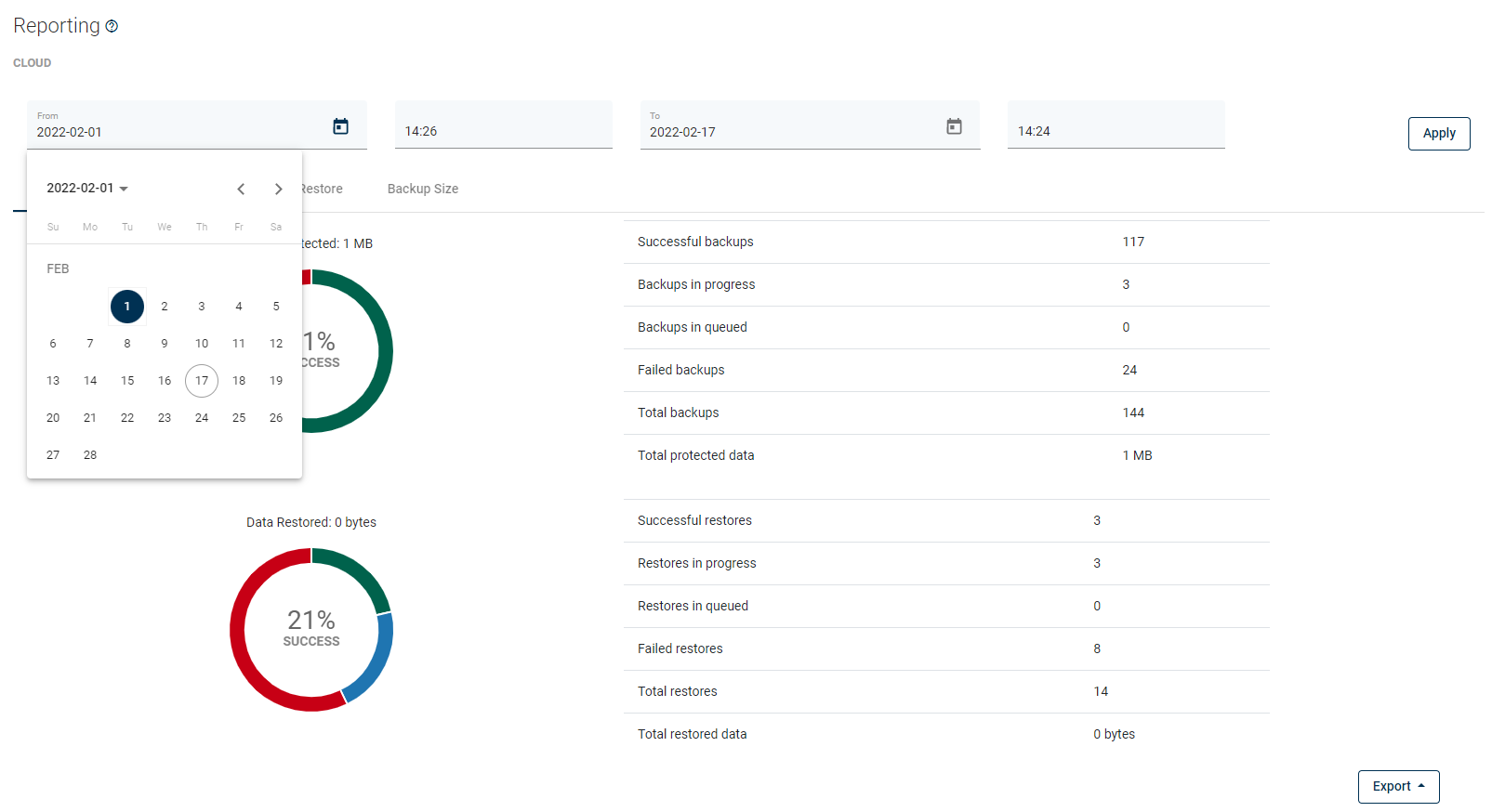Viewport: 1492px width, 812px height.
Task: Open the To date calendar icon
Action: (x=954, y=126)
